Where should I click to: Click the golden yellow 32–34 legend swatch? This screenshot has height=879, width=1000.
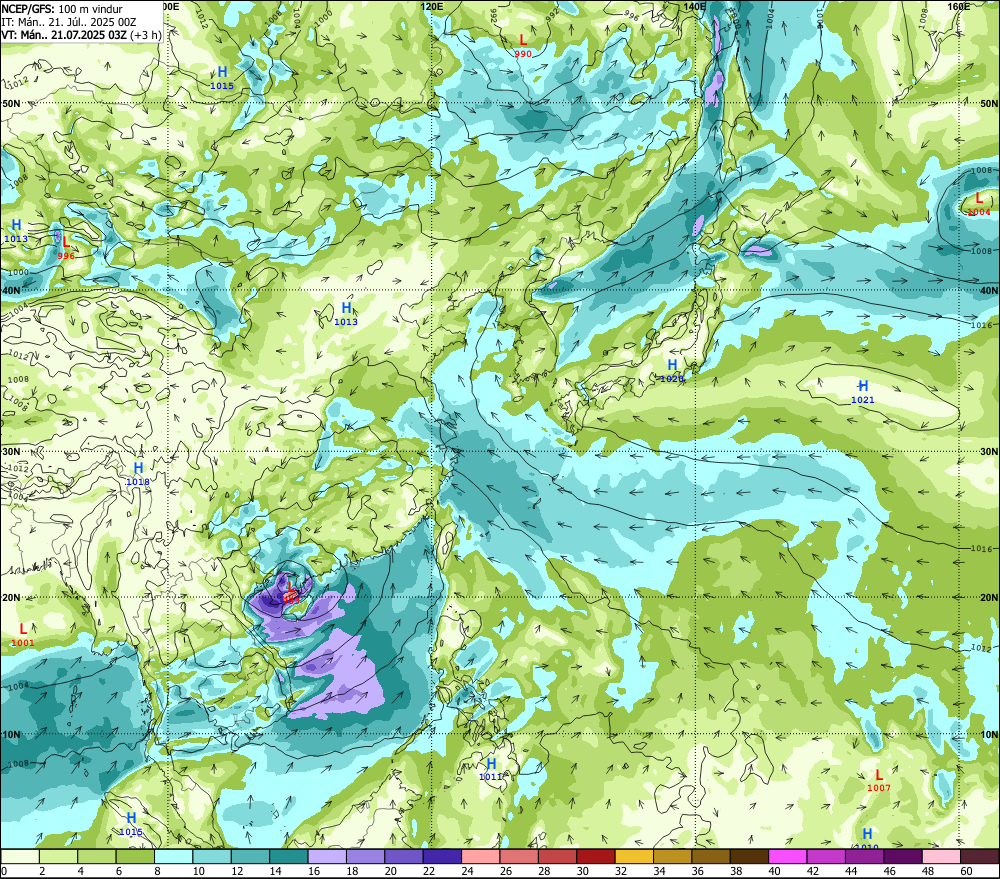click(634, 857)
